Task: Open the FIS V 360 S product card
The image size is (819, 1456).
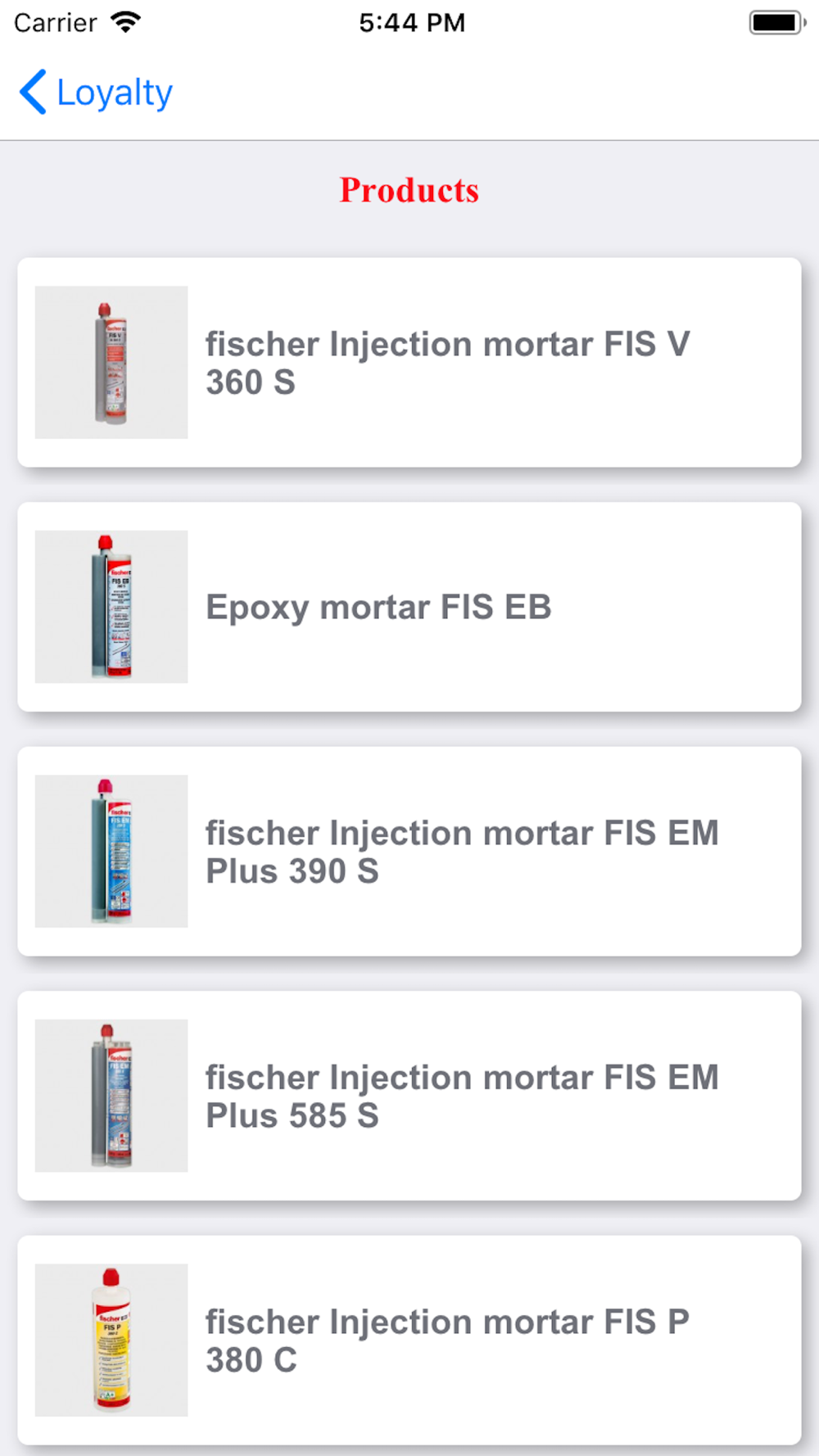Action: pyautogui.click(x=409, y=363)
